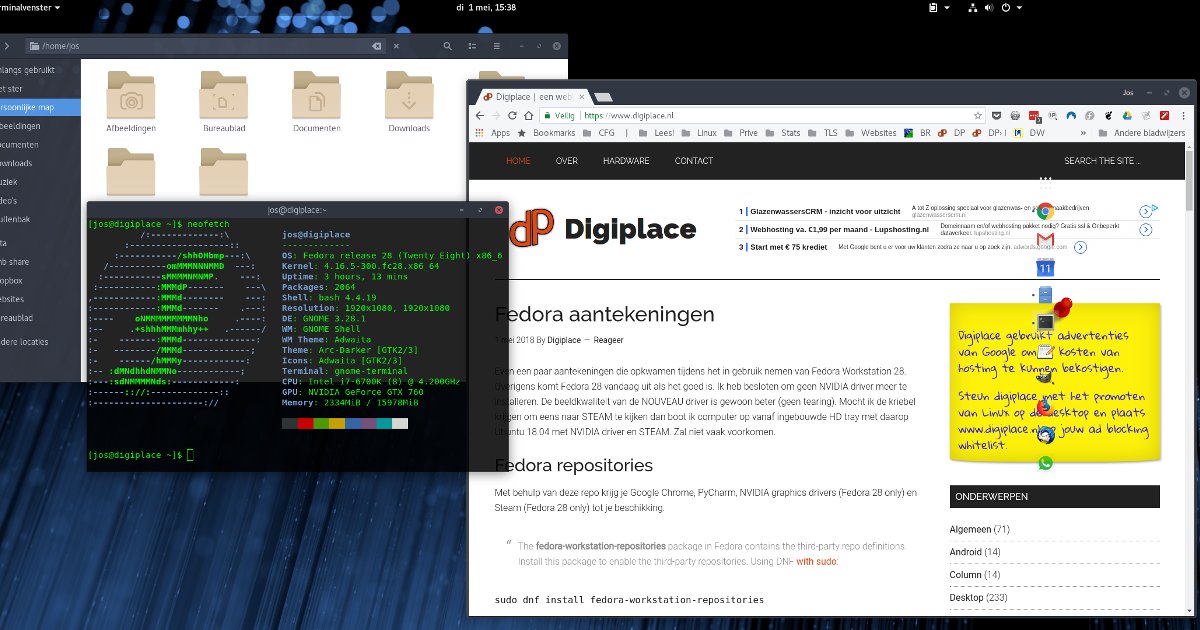Click the Thunderbird icon in the overlay dock
Image resolution: width=1200 pixels, height=630 pixels.
pyautogui.click(x=1044, y=435)
